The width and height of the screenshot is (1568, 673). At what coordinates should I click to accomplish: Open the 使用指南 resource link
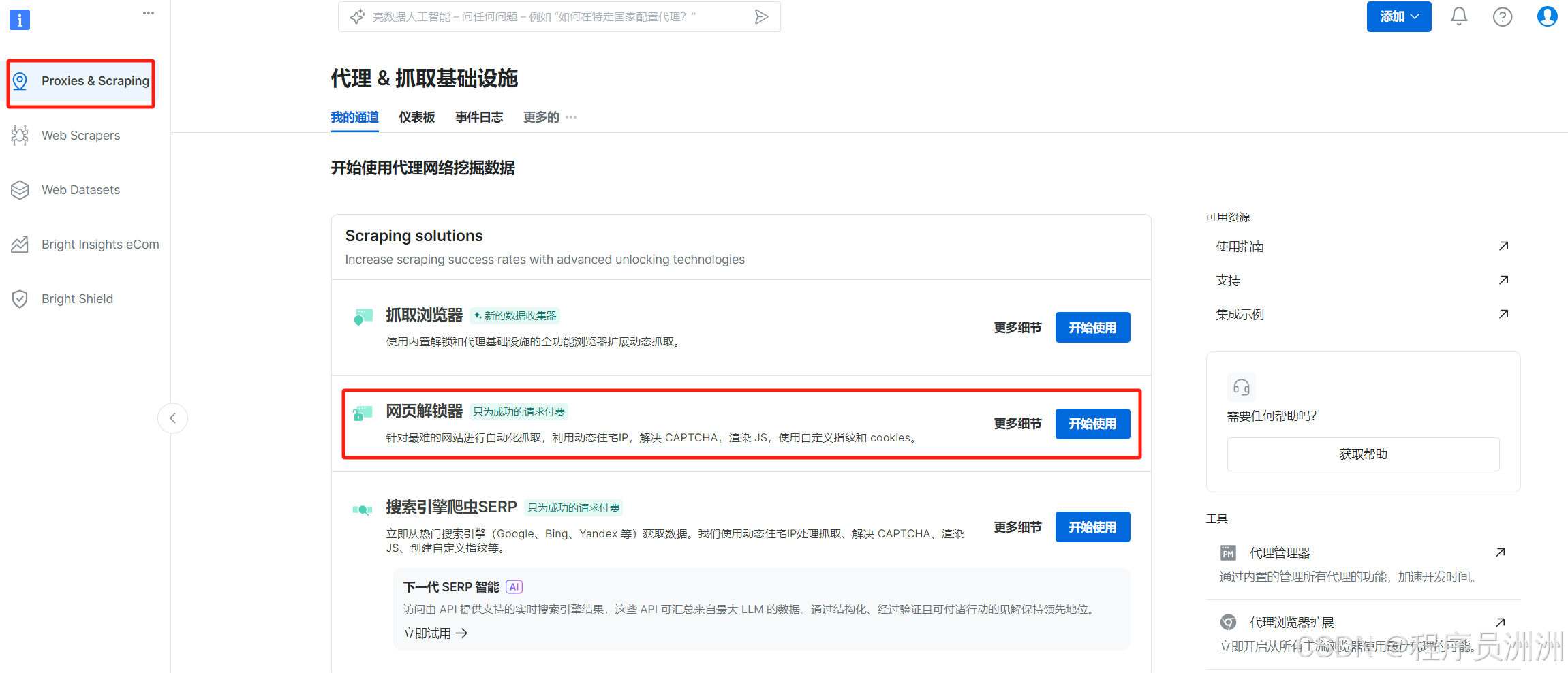coord(1240,247)
